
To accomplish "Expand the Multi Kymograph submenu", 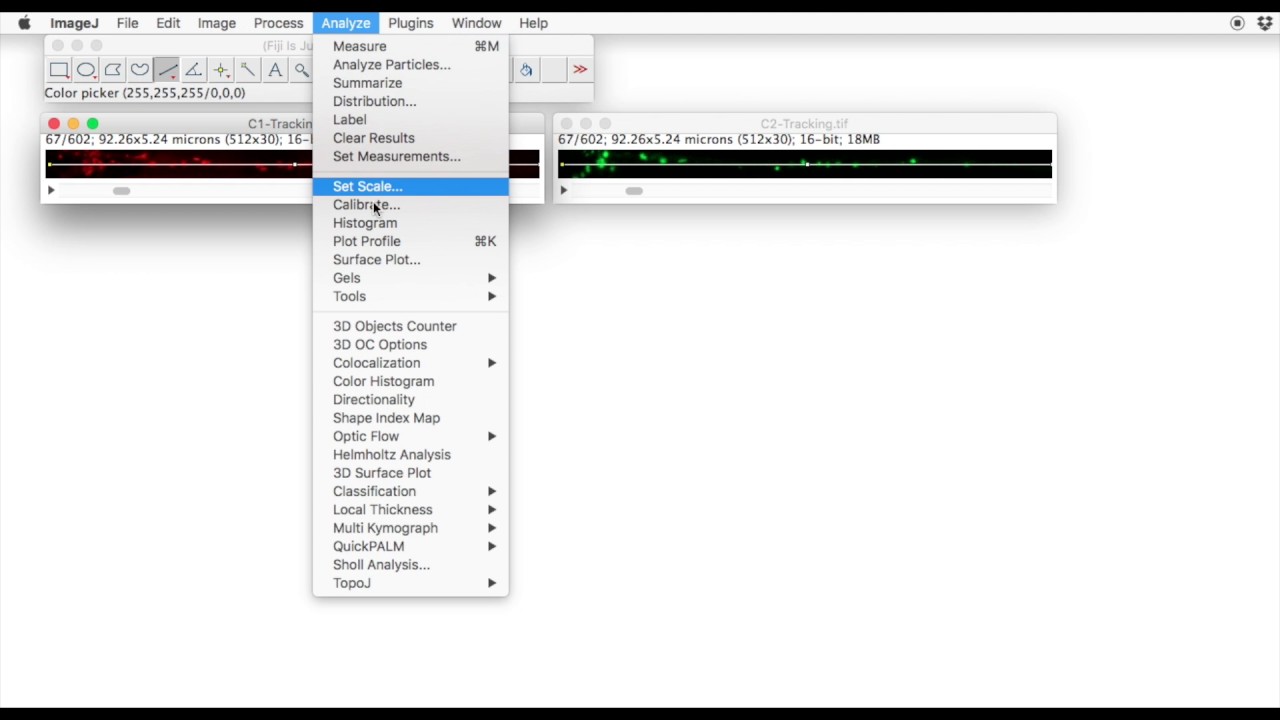I will click(x=410, y=528).
